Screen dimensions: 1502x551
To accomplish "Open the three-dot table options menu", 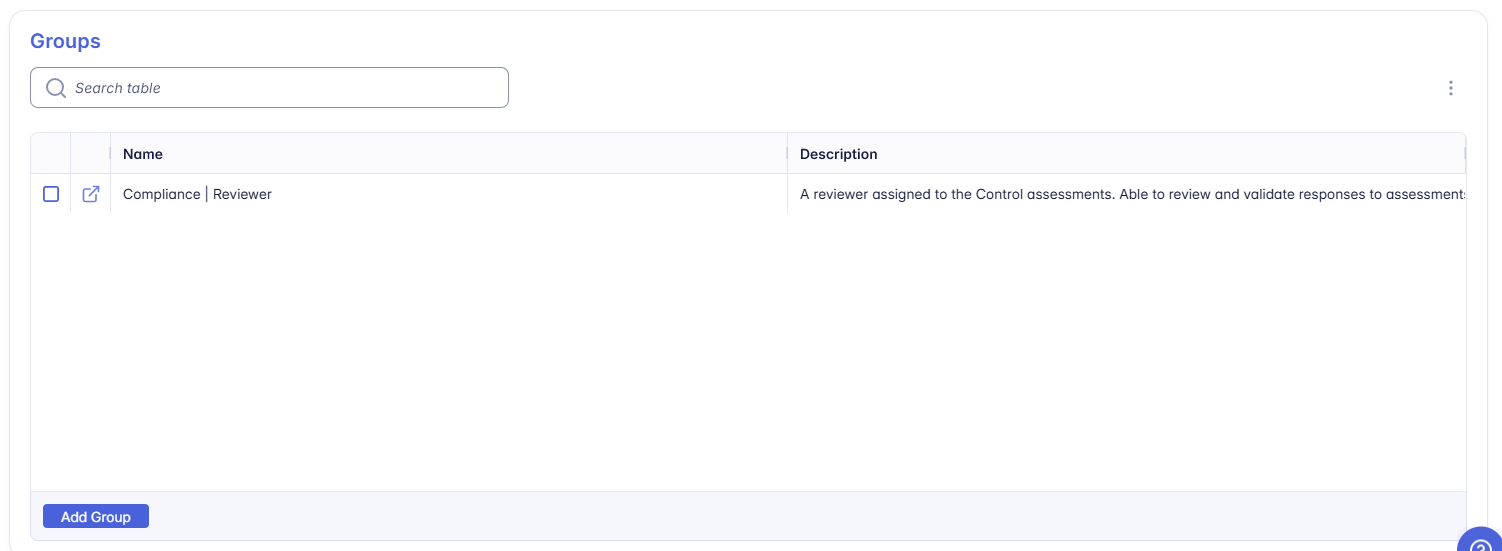I will tap(1450, 88).
